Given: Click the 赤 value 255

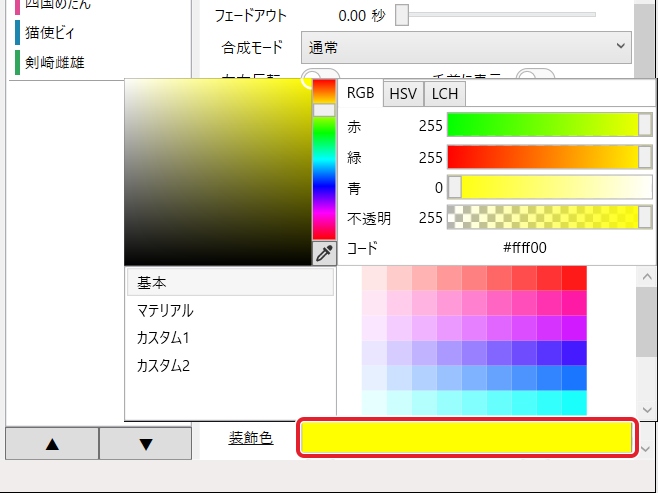Looking at the screenshot, I should [430, 125].
